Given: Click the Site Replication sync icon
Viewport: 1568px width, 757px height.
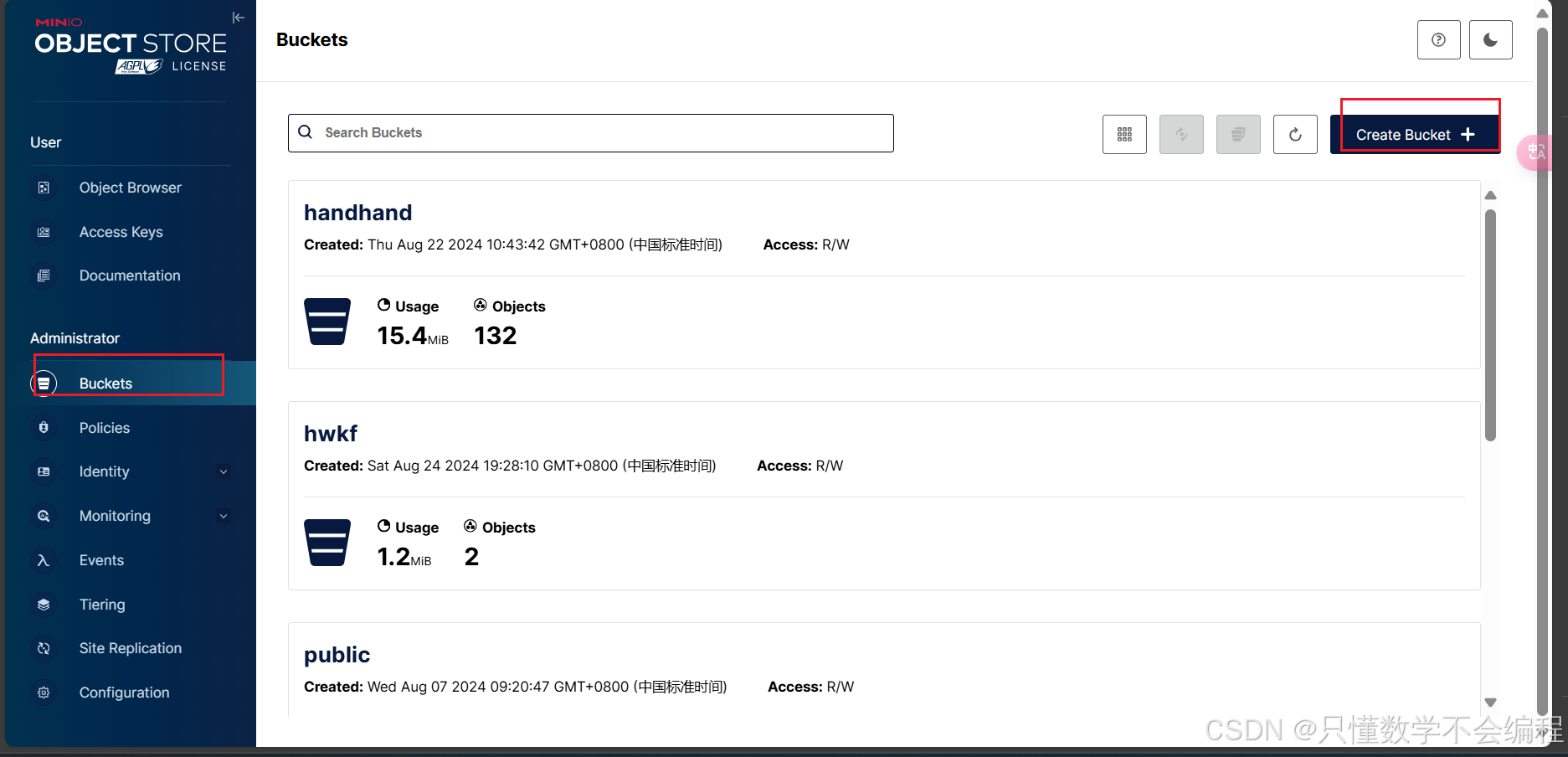Looking at the screenshot, I should tap(44, 648).
